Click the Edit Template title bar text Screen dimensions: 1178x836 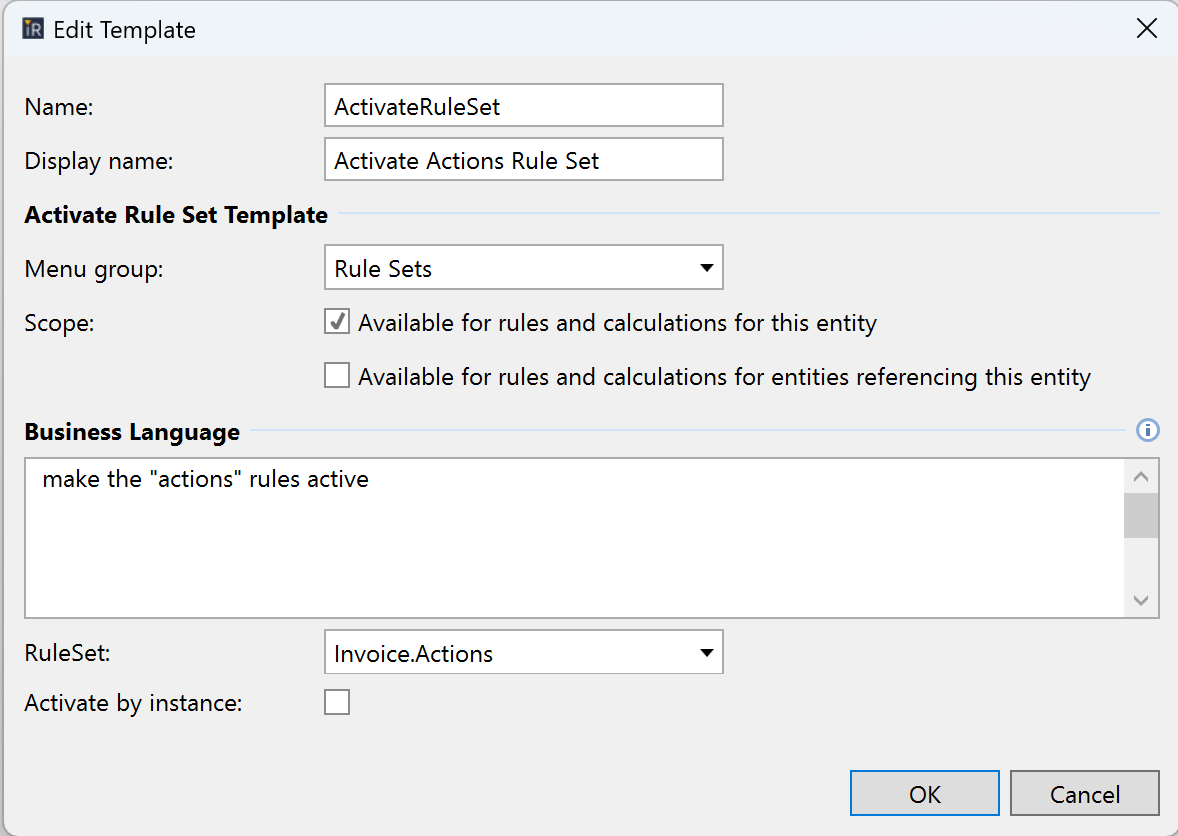point(124,30)
